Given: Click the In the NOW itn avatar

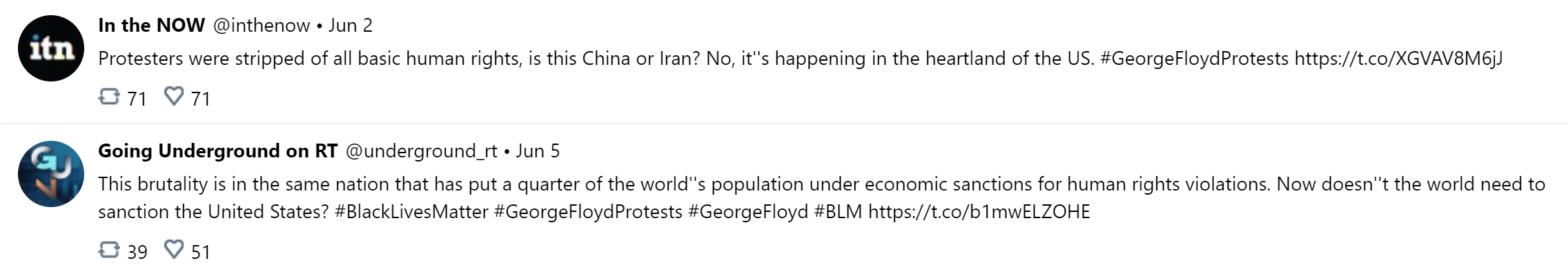Looking at the screenshot, I should tap(50, 48).
